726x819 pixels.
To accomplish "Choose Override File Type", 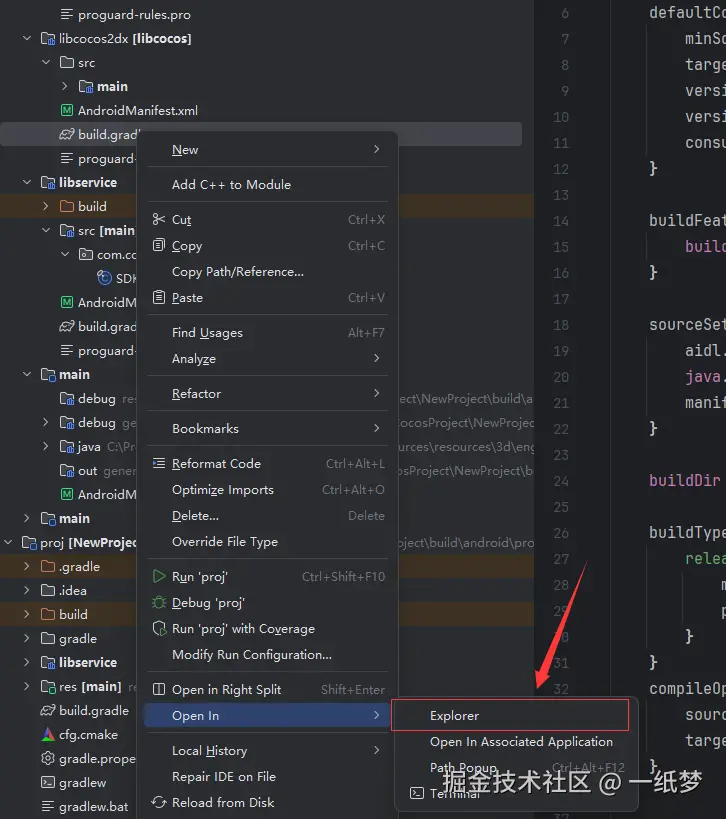I will click(x=267, y=542).
